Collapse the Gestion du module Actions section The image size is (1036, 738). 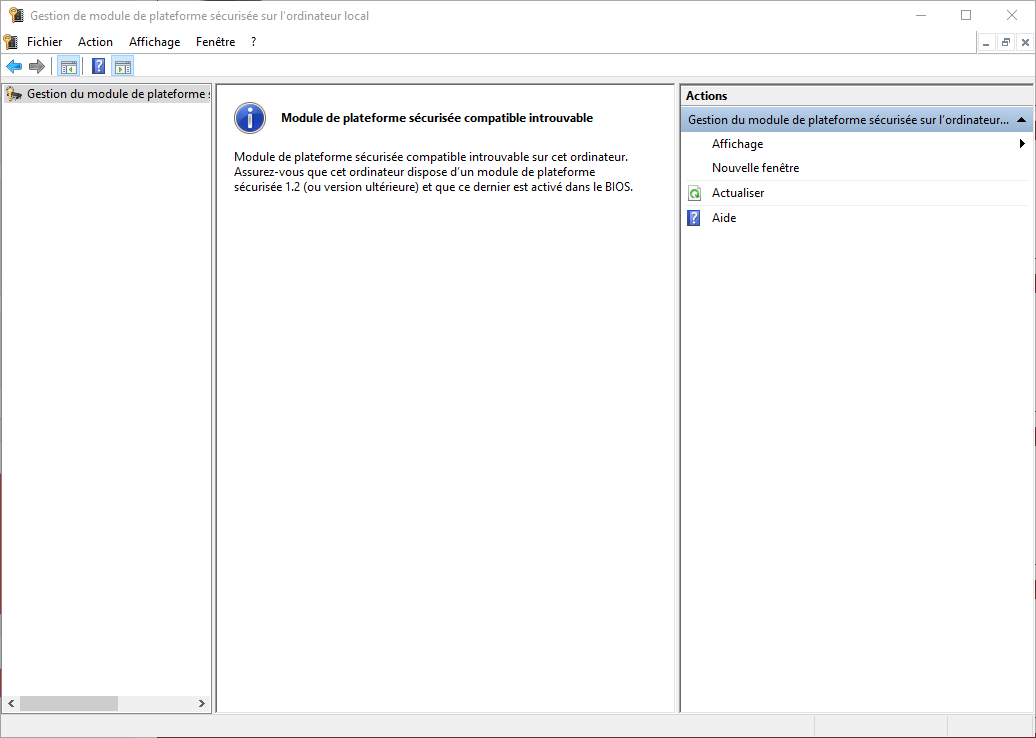click(1021, 120)
